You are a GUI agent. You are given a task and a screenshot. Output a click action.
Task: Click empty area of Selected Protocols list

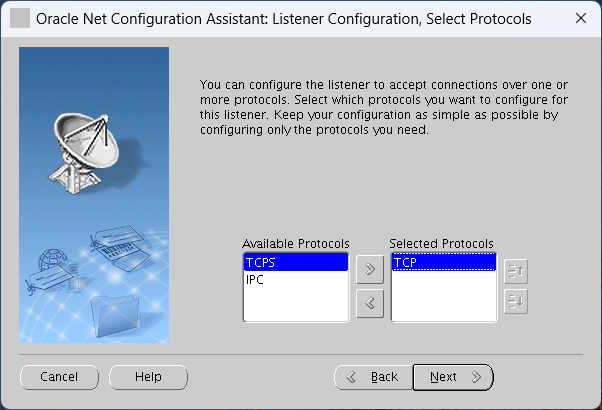click(x=444, y=296)
